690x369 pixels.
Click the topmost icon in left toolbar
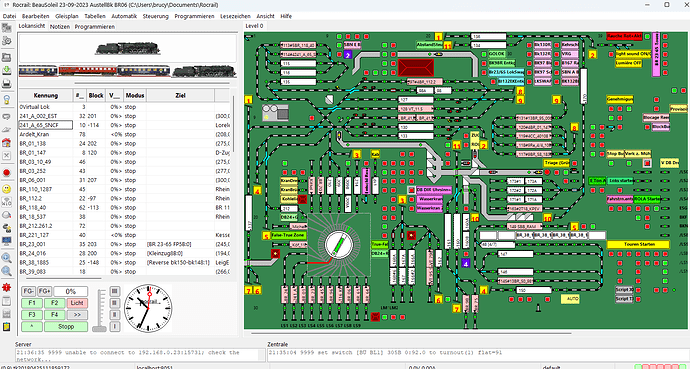[x=7, y=28]
